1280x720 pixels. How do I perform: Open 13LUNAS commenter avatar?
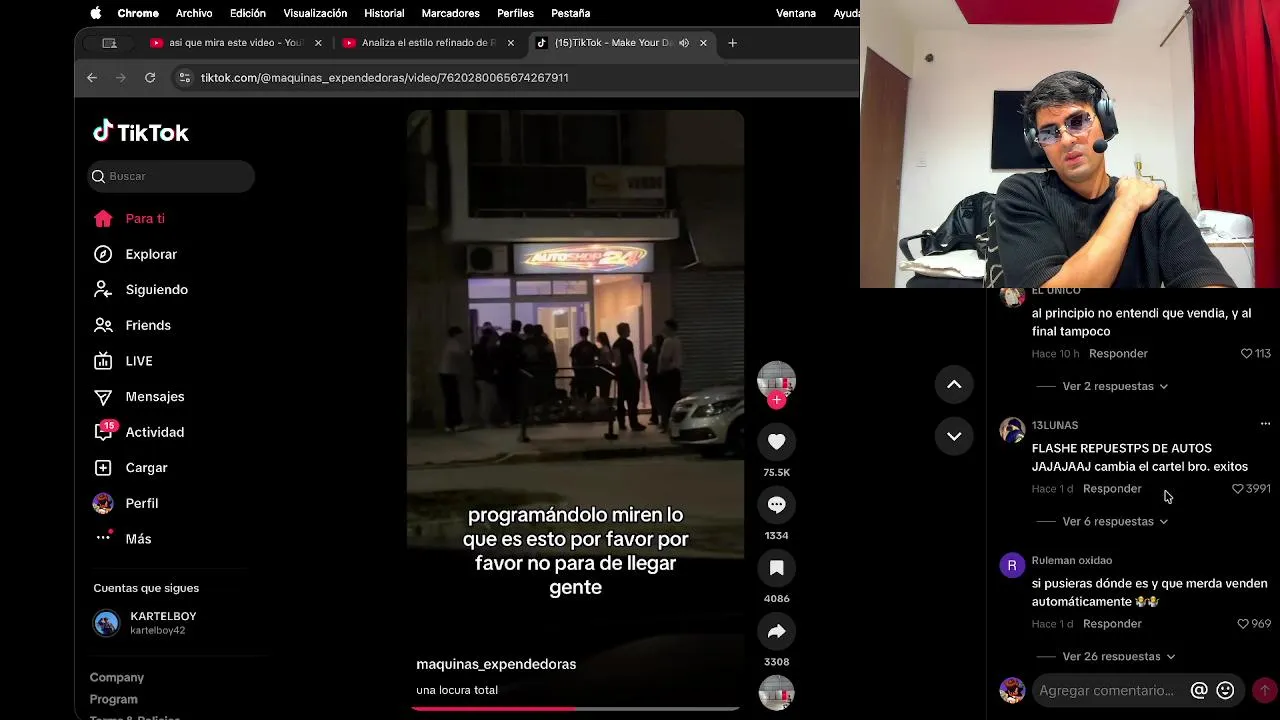tap(1012, 430)
